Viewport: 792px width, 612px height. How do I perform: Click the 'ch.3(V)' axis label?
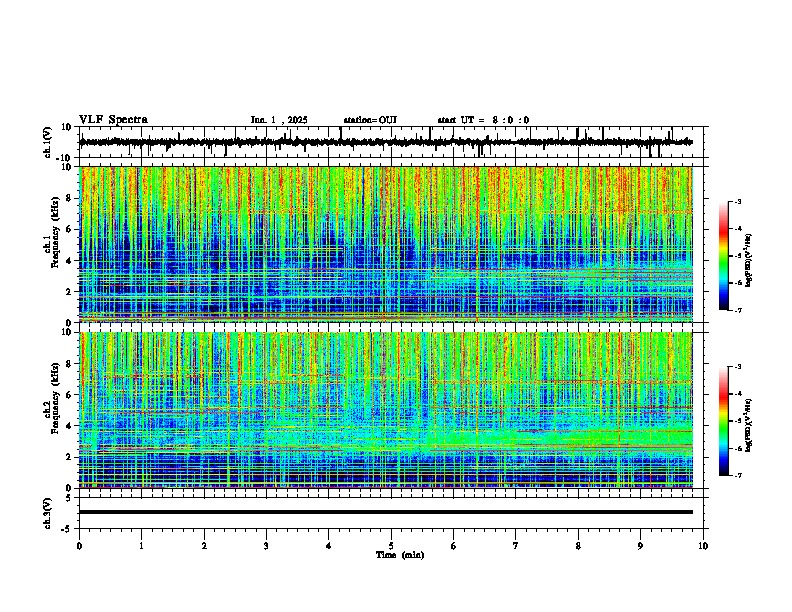(48, 513)
